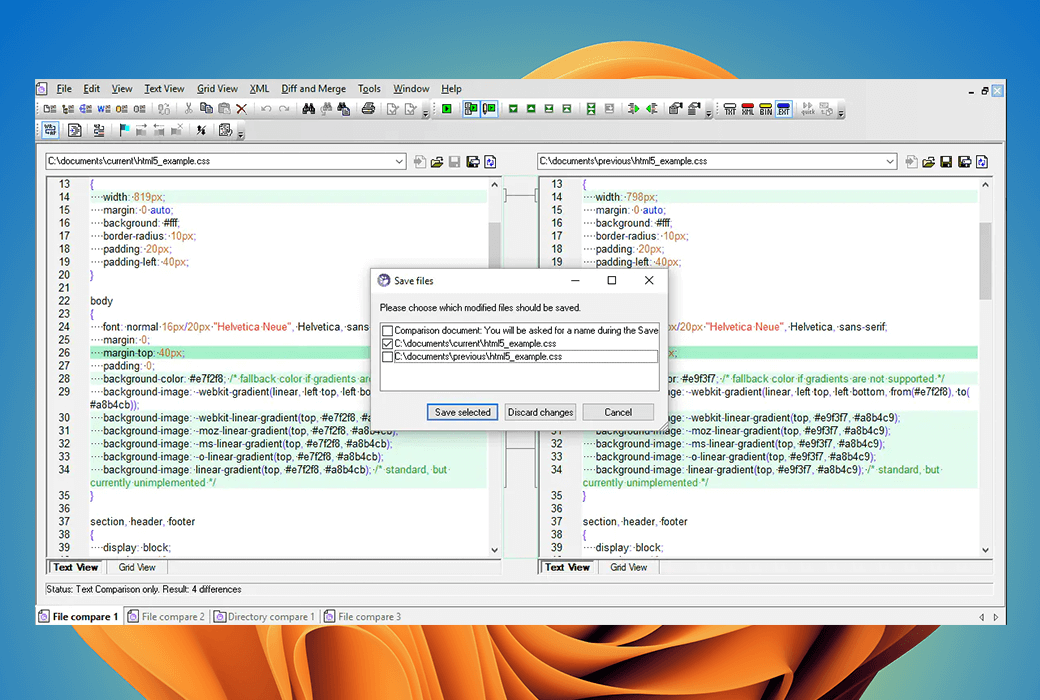Viewport: 1040px width, 700px height.
Task: Click the scissors Cut icon
Action: (x=188, y=109)
